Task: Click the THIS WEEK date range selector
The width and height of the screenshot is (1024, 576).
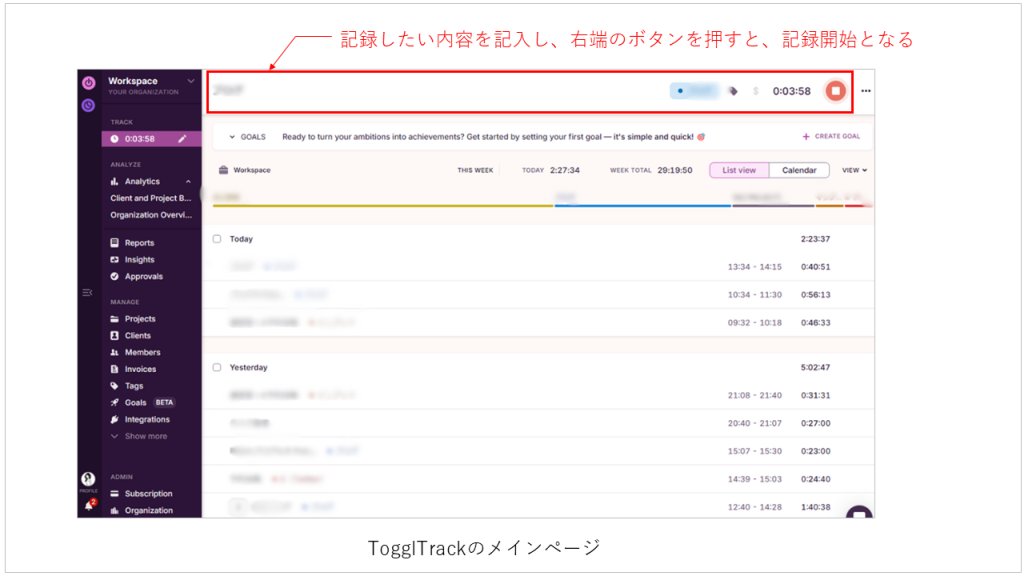Action: click(475, 170)
